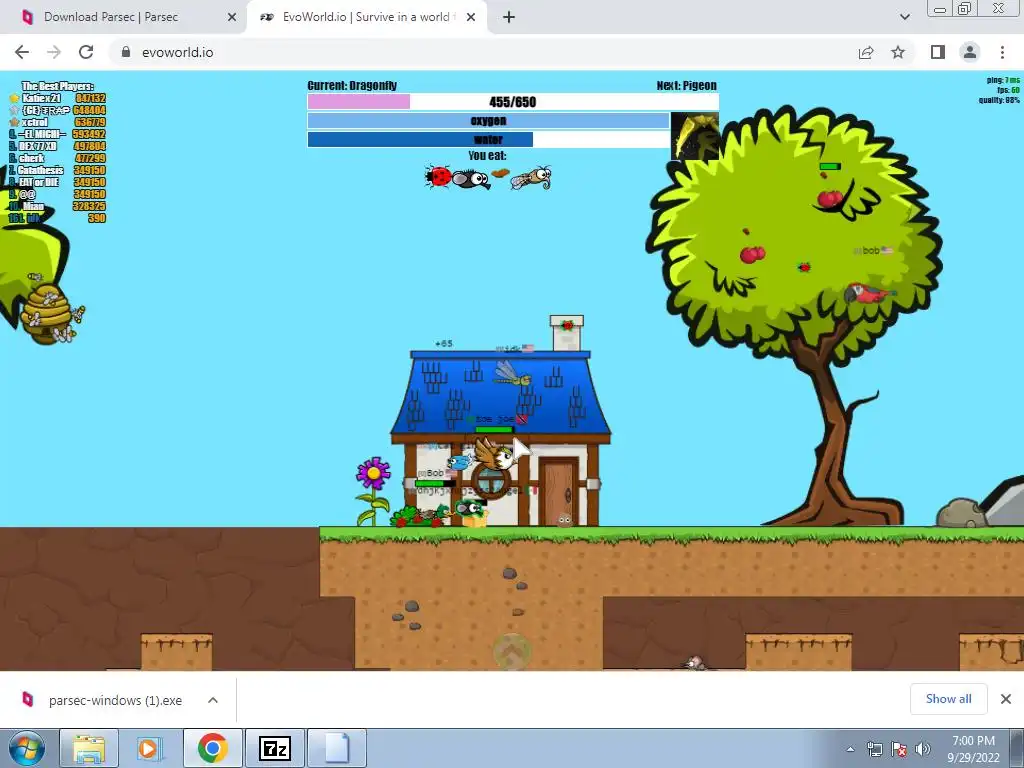Click the Action Center flag icon

point(899,749)
